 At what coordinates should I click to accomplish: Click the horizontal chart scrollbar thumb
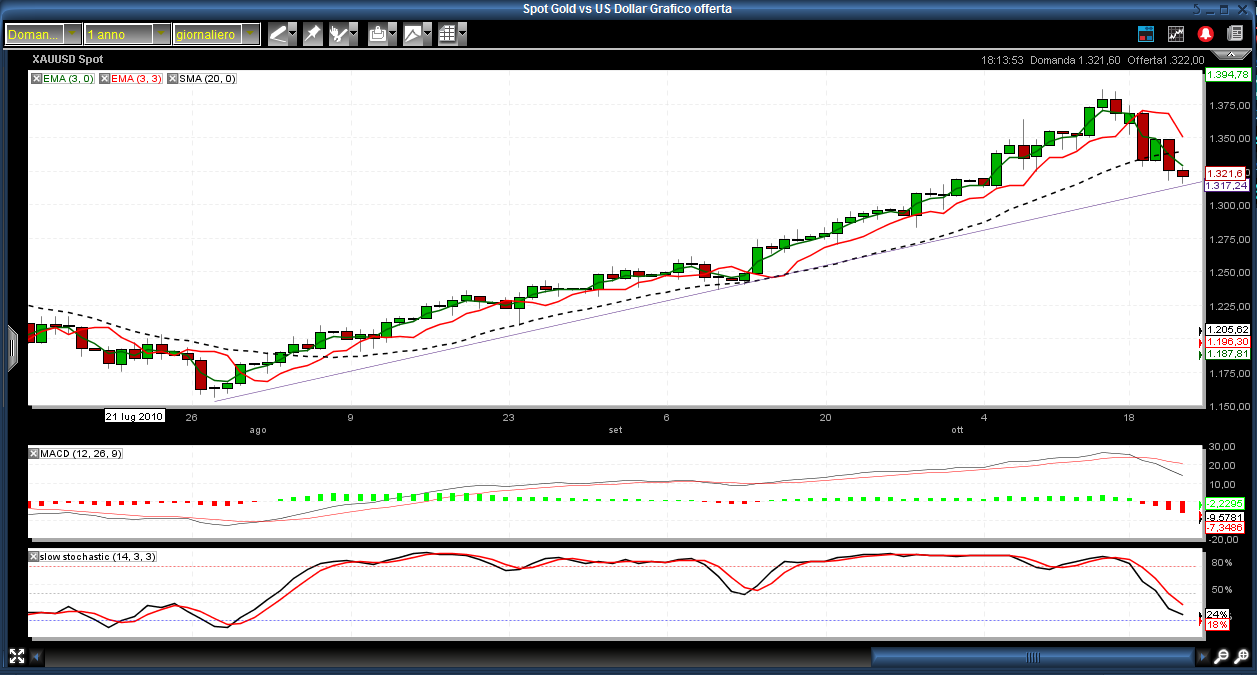point(1032,657)
